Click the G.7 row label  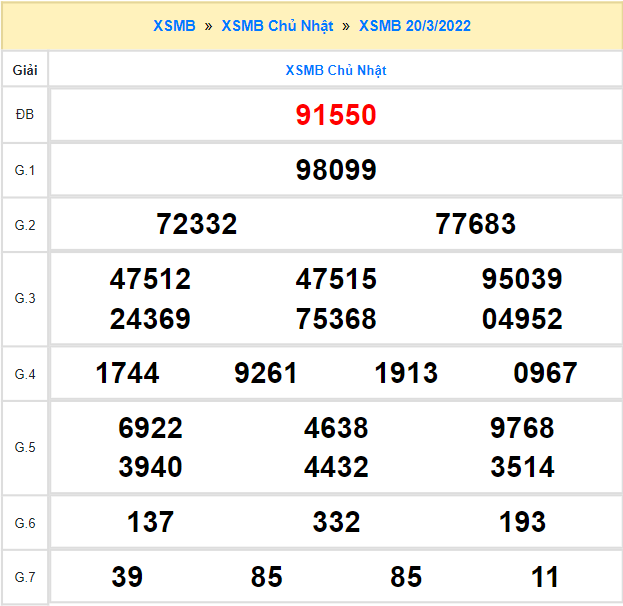click(25, 577)
